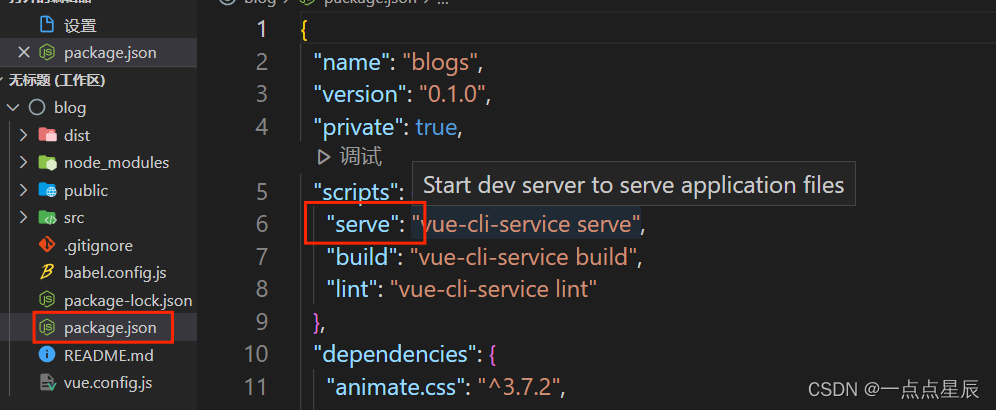Viewport: 996px width, 410px height.
Task: Click the "animate.css" dependency key
Action: (396, 386)
